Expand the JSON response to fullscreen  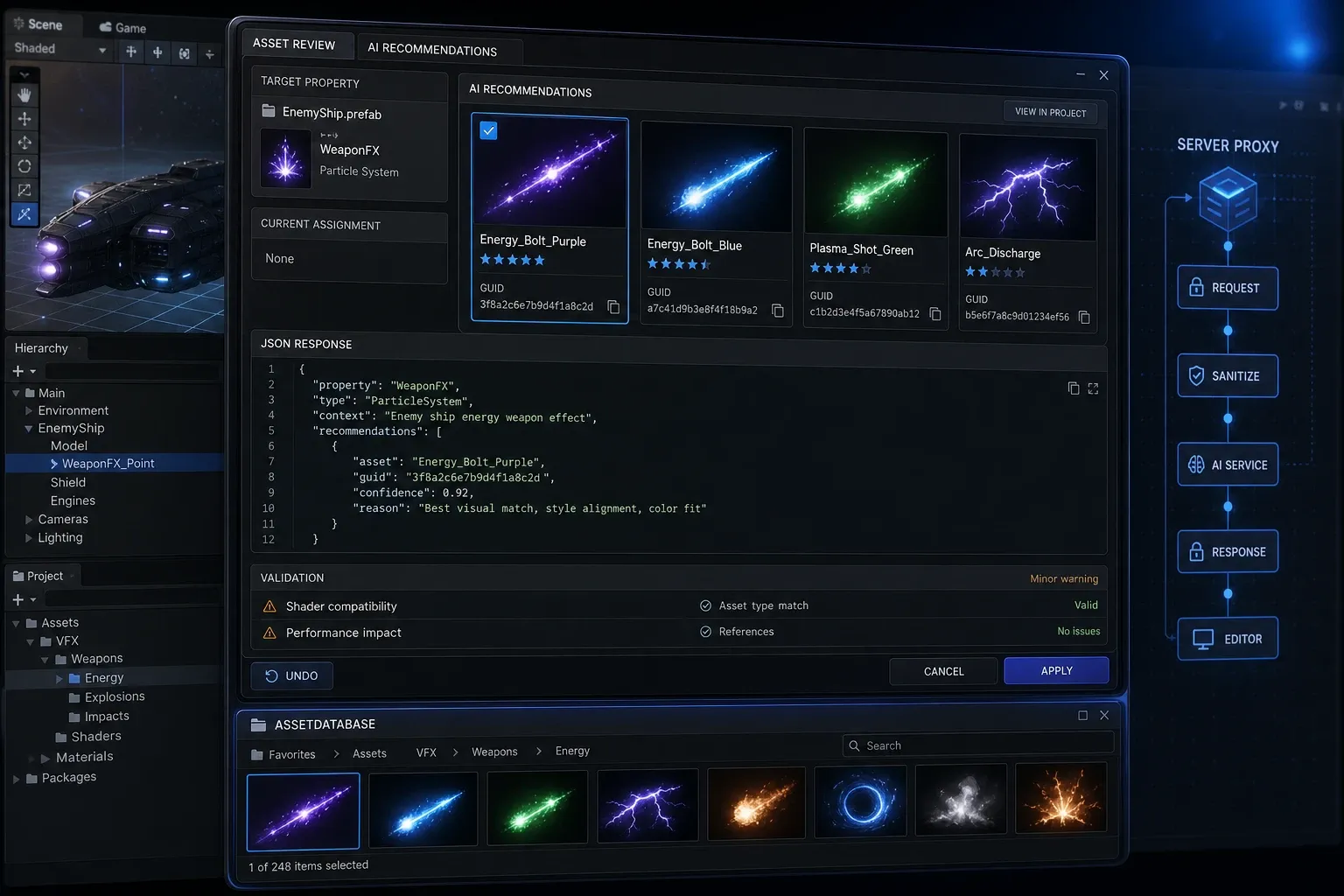coord(1093,388)
